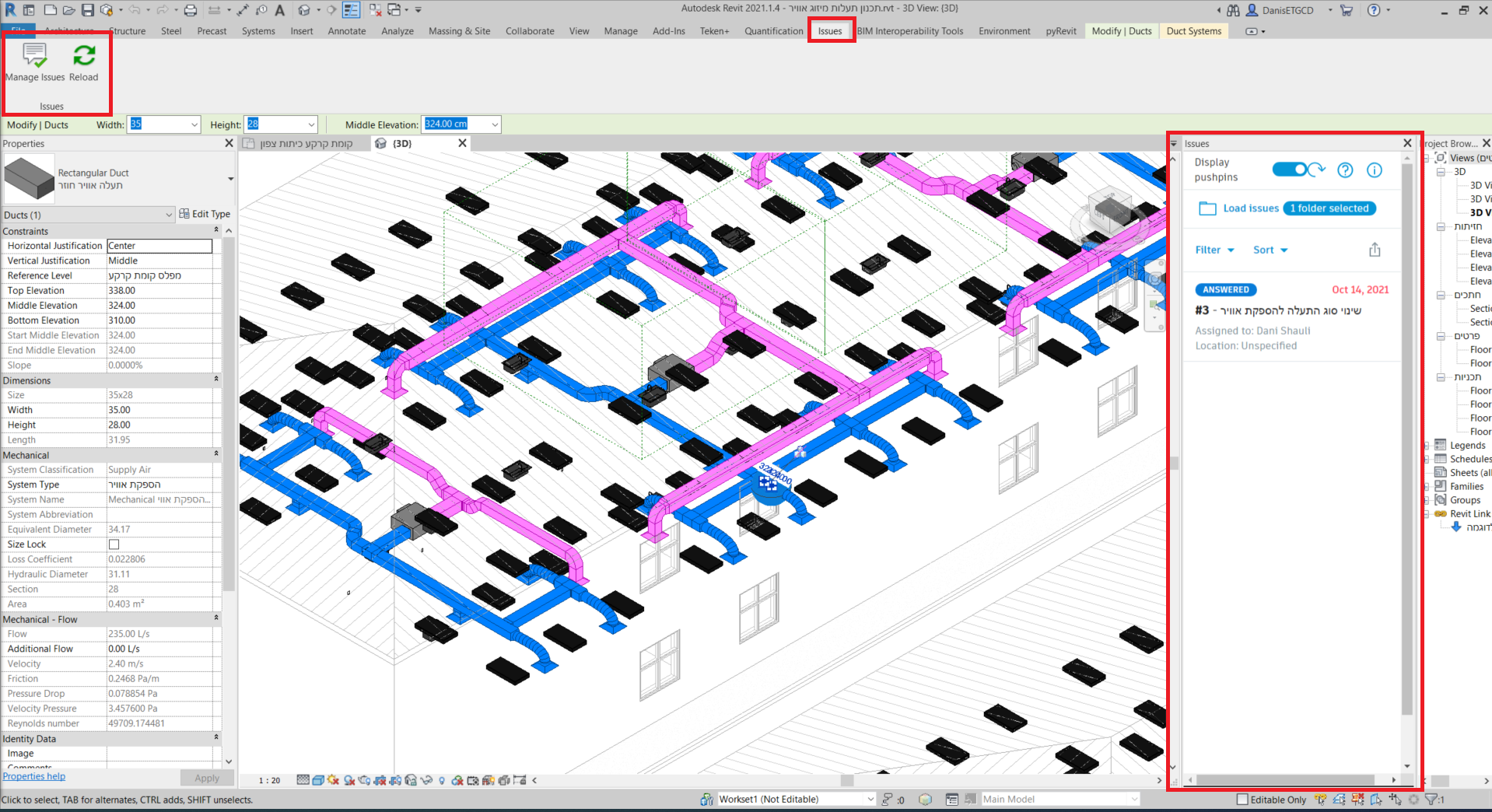The height and width of the screenshot is (812, 1492).
Task: Click the filter funnel icon in status bar
Action: (1431, 800)
